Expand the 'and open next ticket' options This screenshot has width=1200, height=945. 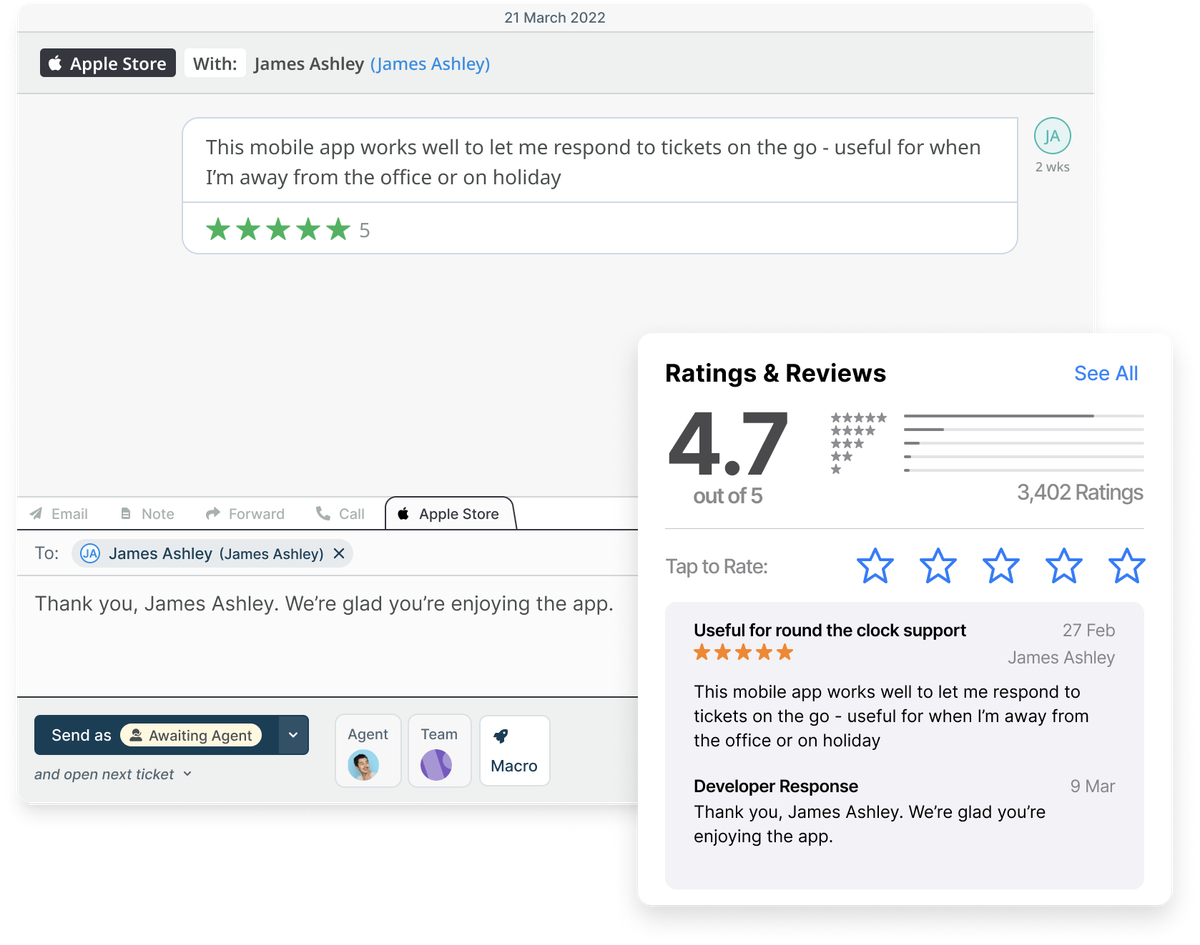point(113,774)
